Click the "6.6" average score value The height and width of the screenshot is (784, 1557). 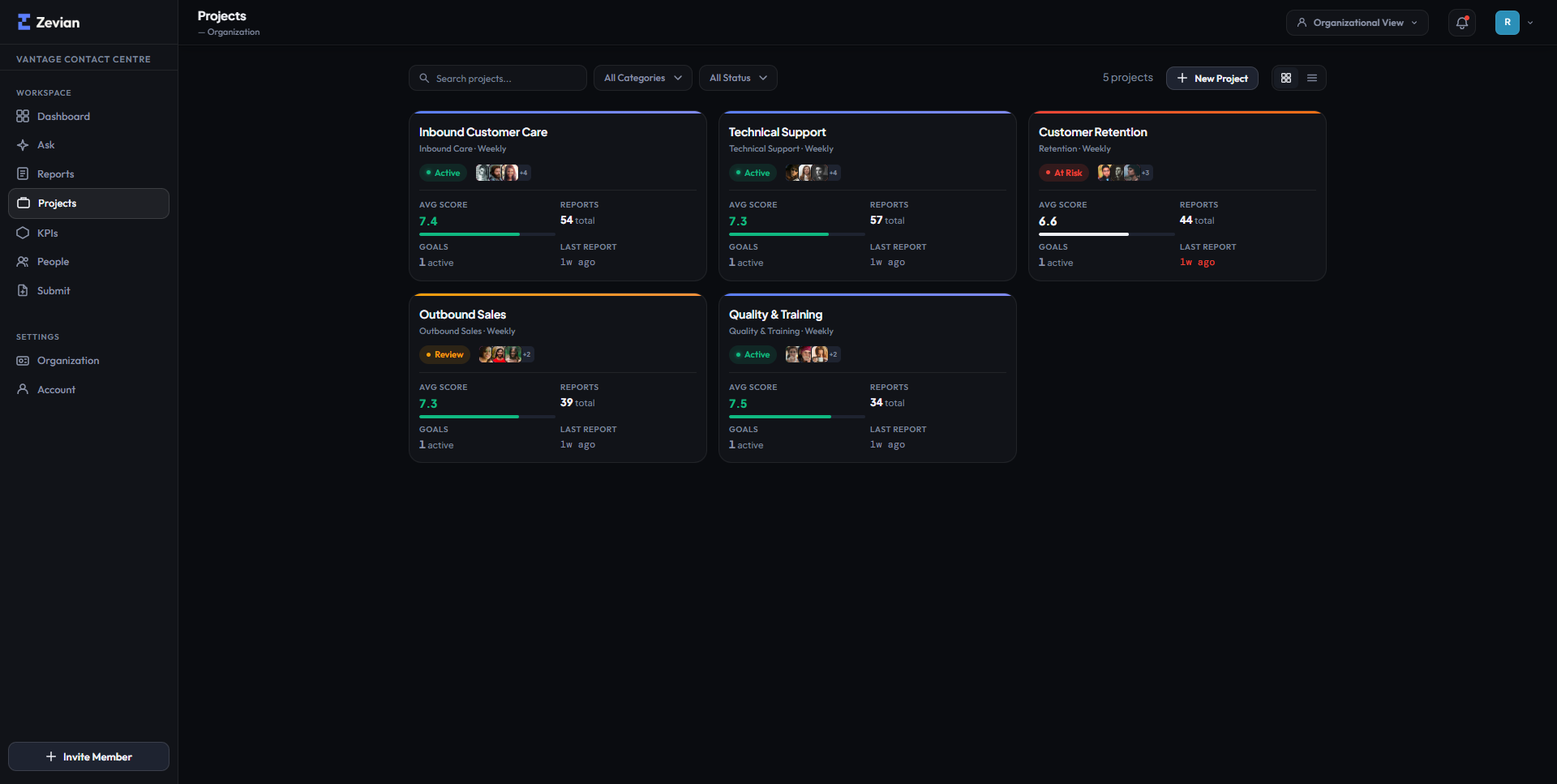1048,221
